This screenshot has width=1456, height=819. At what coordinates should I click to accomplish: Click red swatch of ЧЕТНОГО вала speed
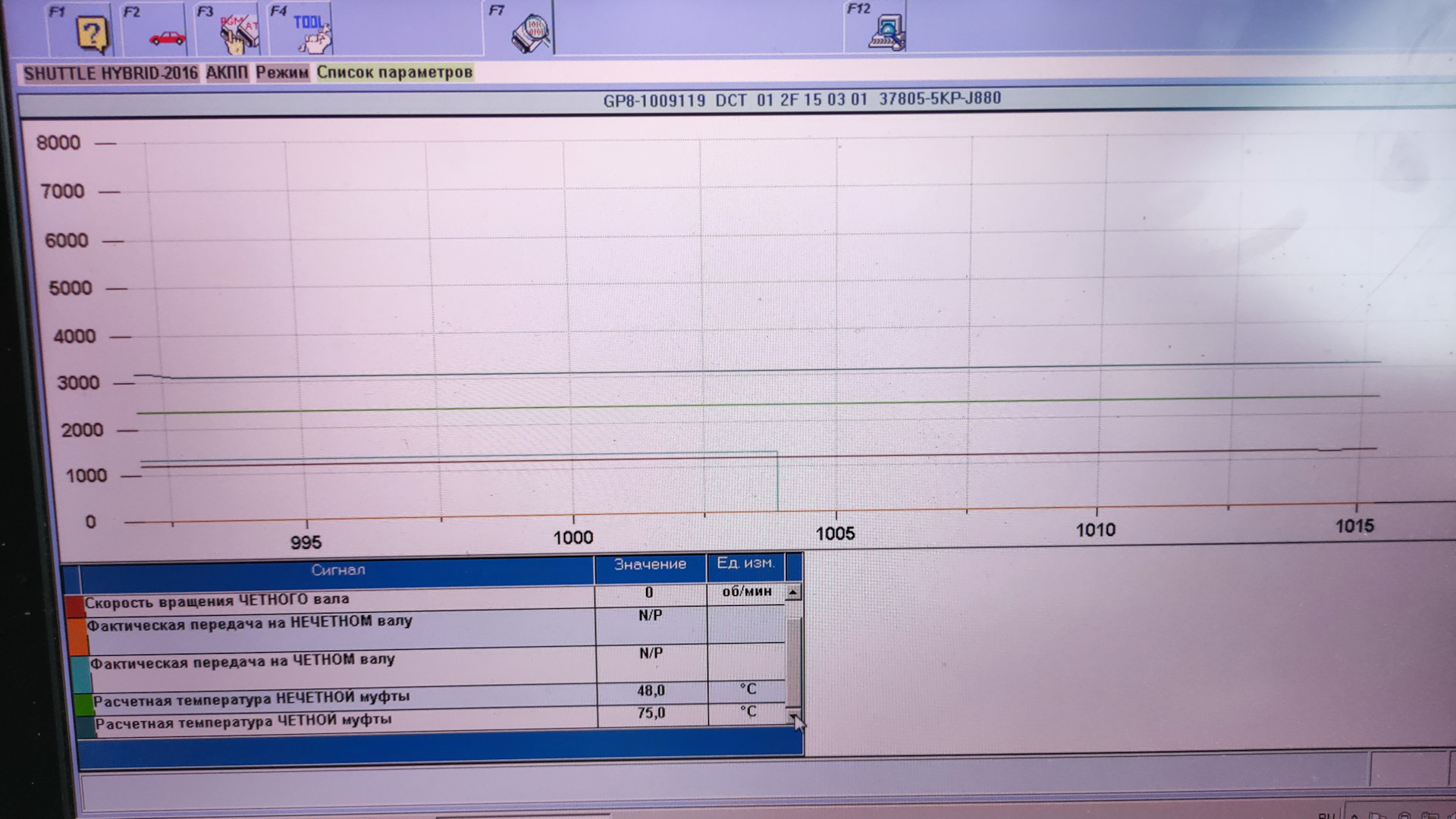pyautogui.click(x=74, y=606)
